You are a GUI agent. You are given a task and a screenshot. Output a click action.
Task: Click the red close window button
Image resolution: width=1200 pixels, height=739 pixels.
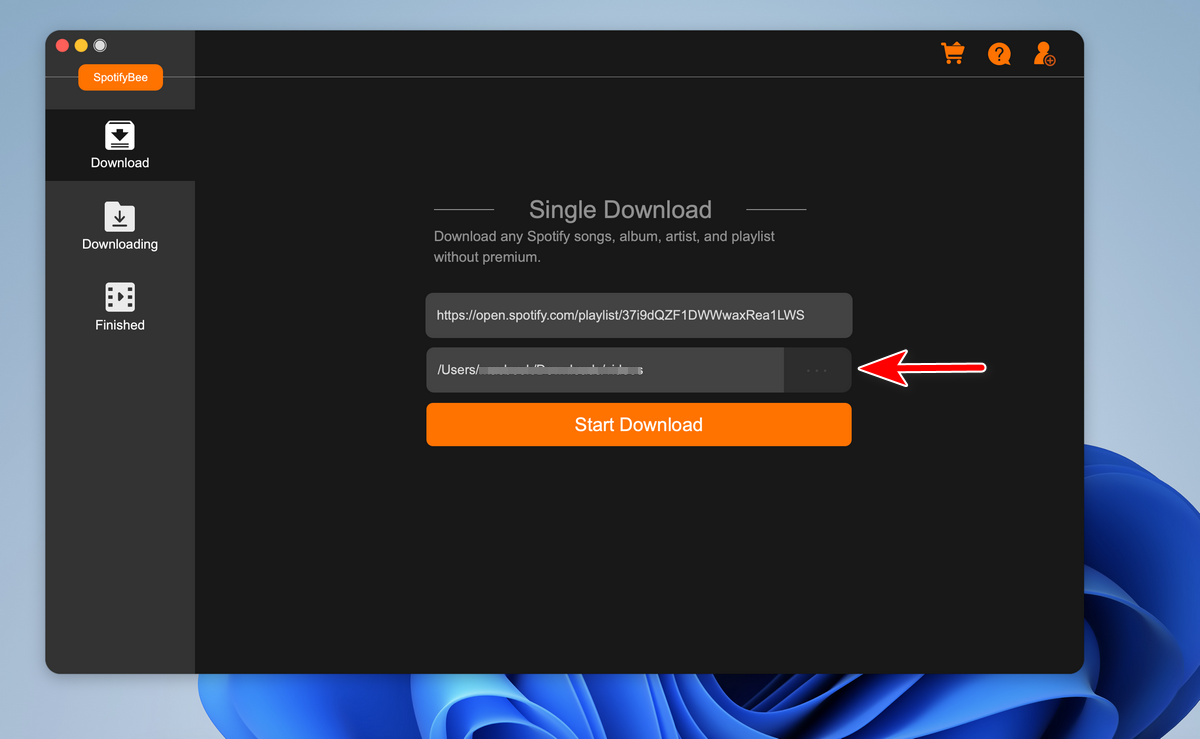click(x=63, y=46)
